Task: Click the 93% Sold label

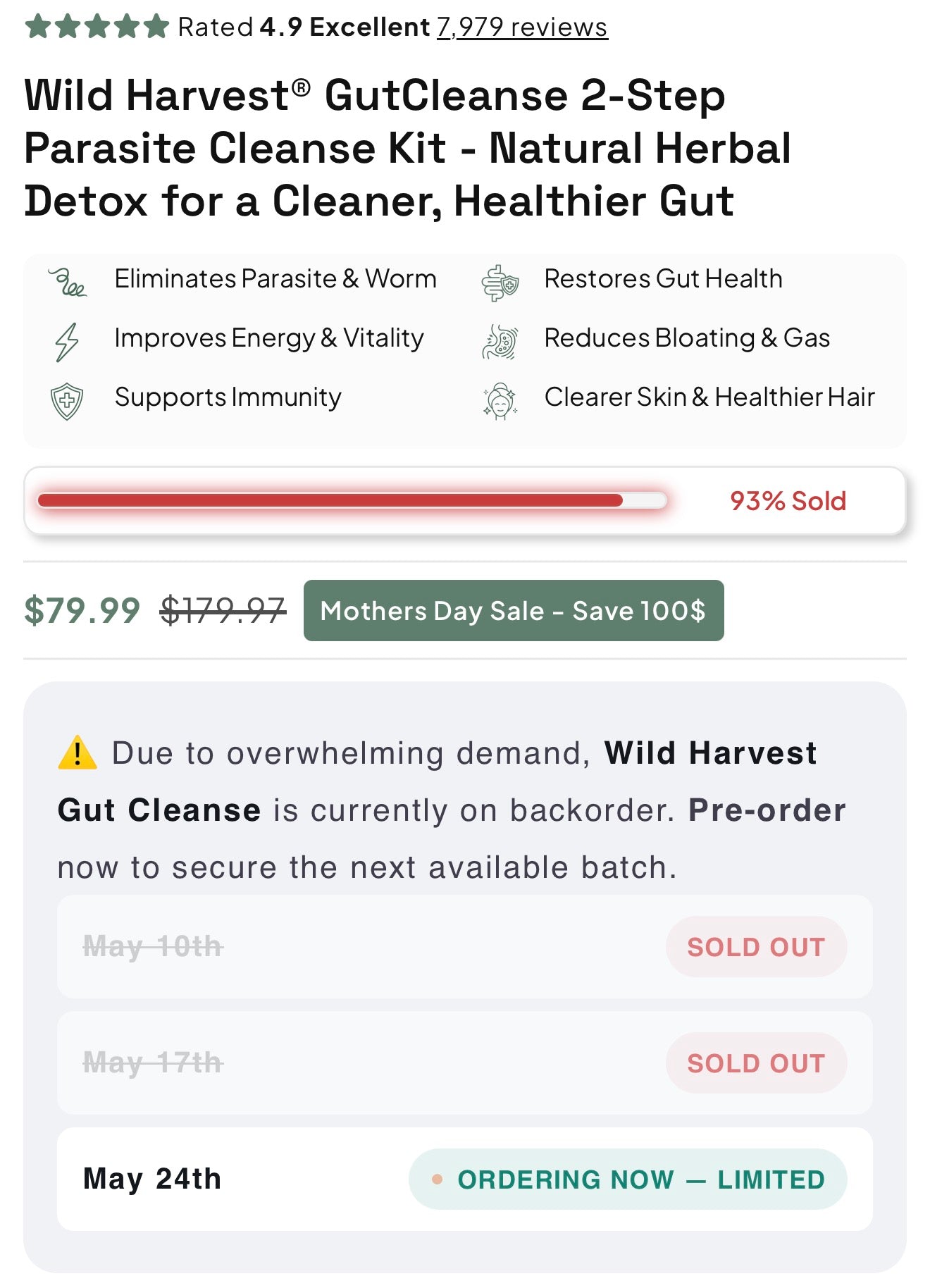Action: coord(788,501)
